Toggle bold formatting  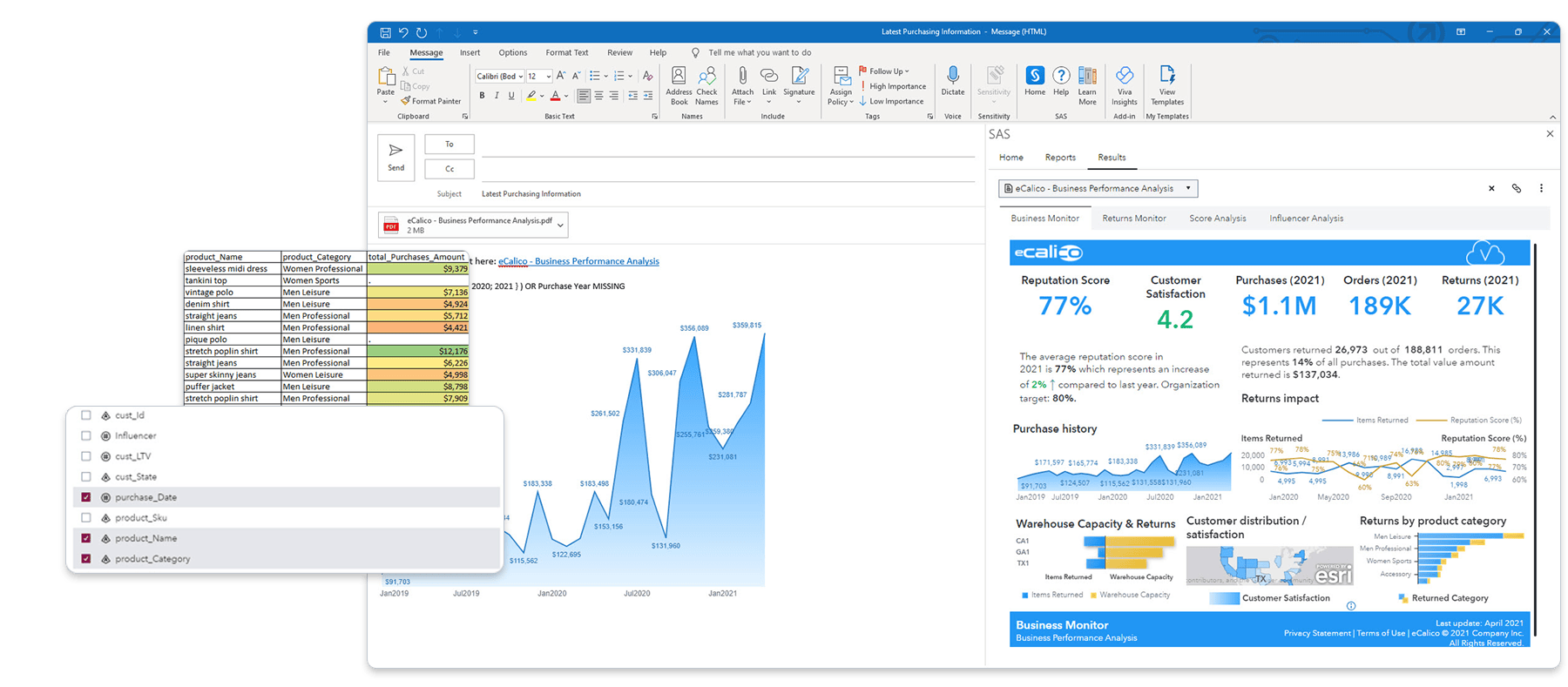tap(482, 96)
